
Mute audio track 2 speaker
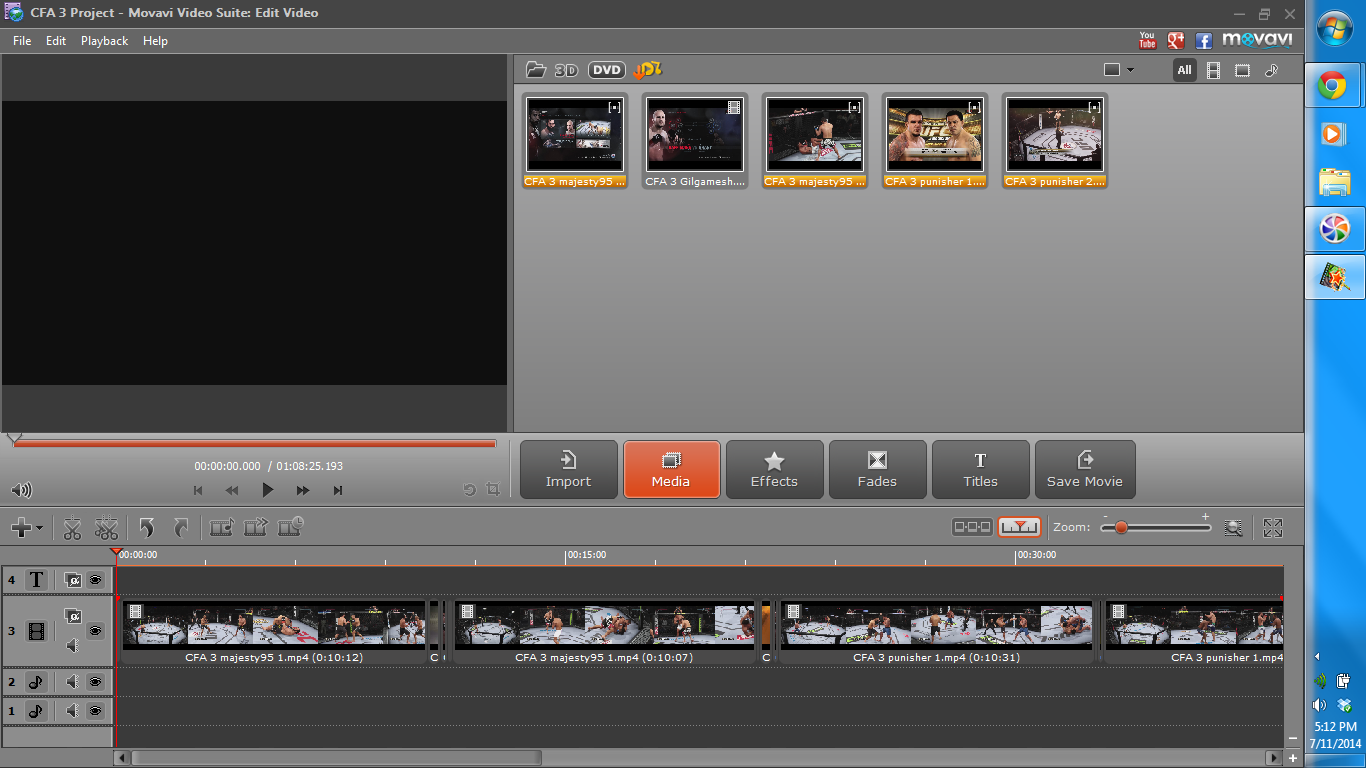click(72, 682)
